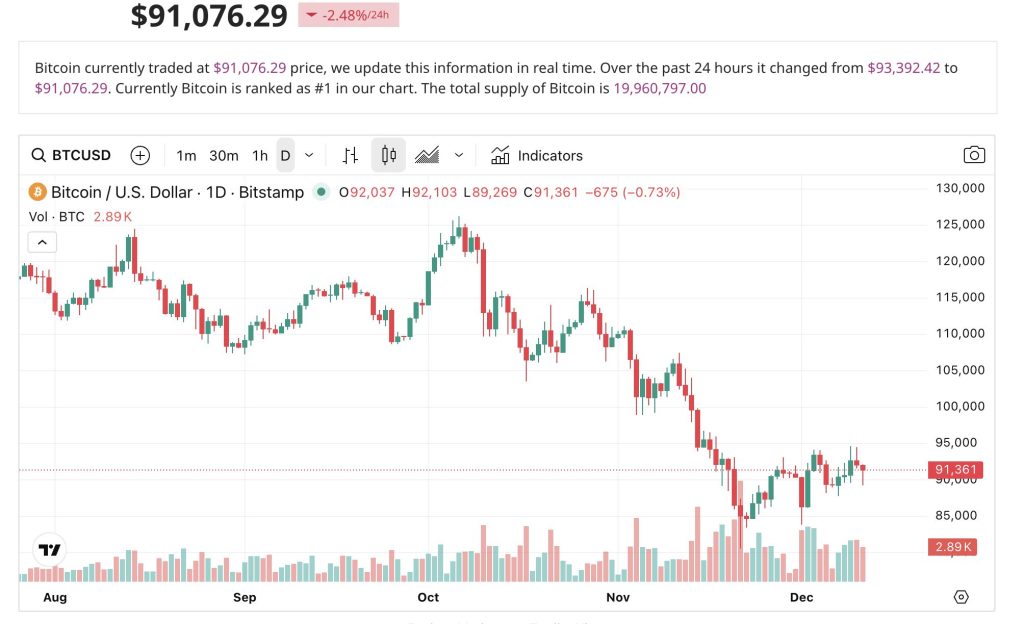Click the 2.89K volume value label

tap(951, 546)
